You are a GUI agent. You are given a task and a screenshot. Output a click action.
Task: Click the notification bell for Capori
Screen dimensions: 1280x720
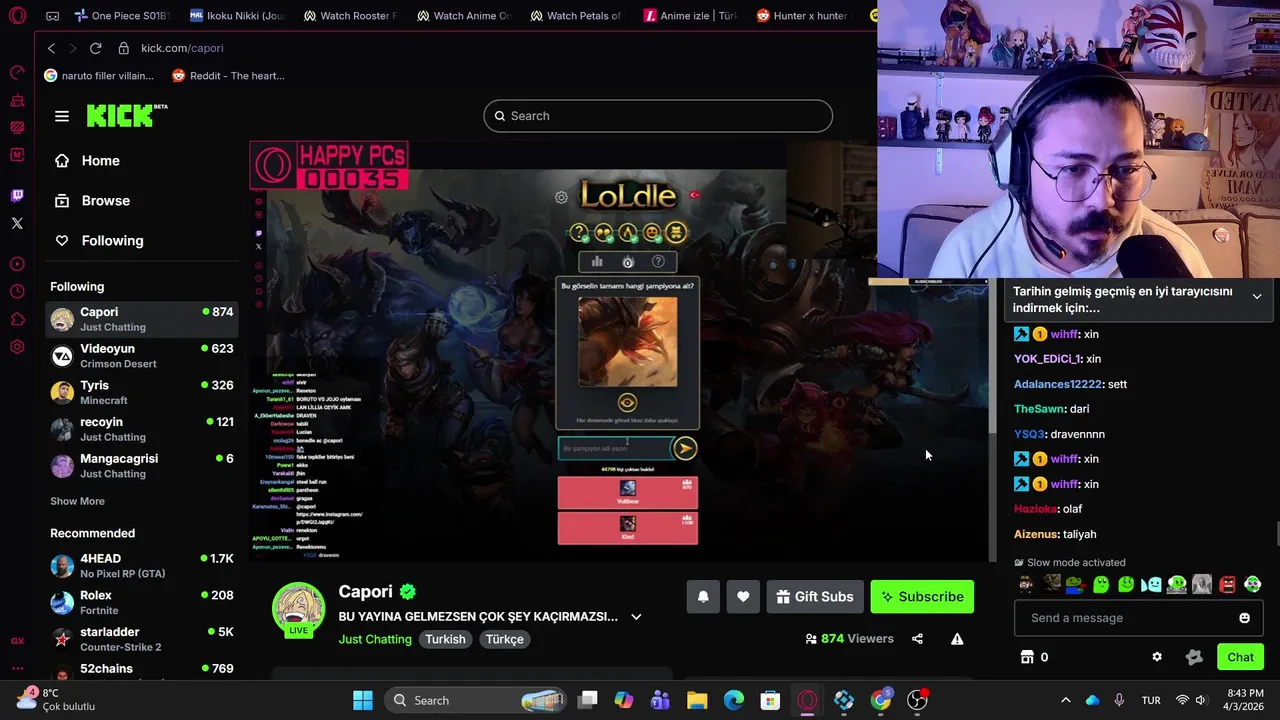click(x=703, y=596)
